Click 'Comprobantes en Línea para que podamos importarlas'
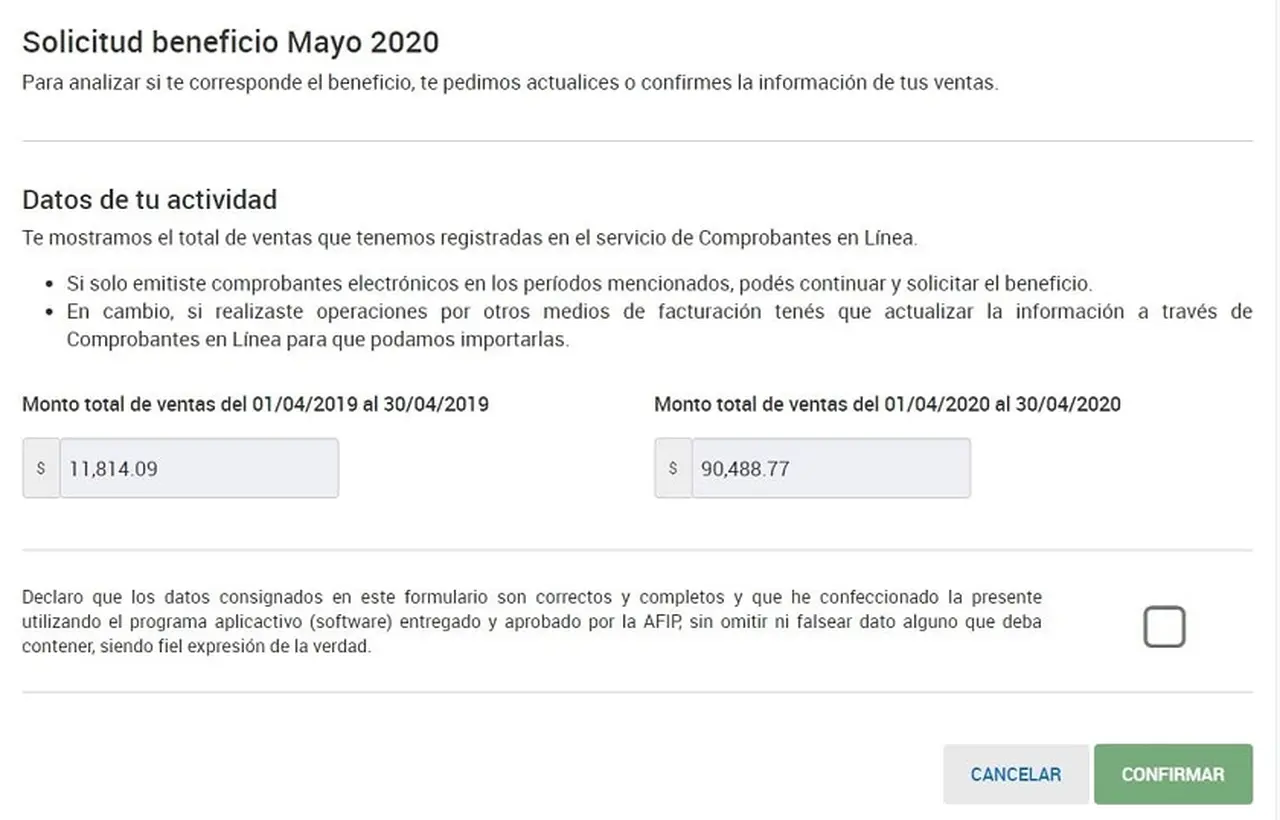This screenshot has height=820, width=1280. pyautogui.click(x=318, y=340)
